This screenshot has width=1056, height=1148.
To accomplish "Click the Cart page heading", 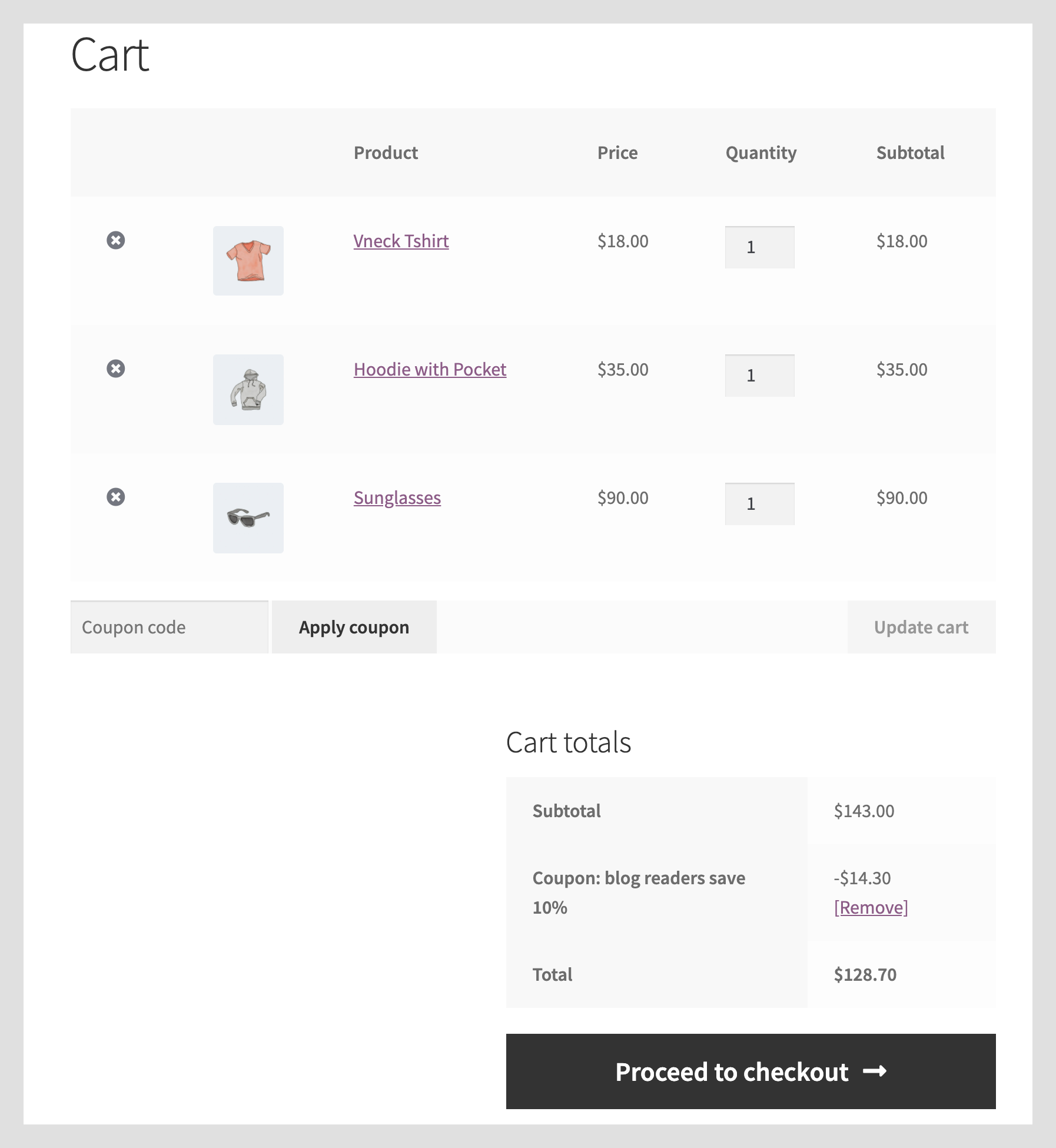I will pos(110,55).
